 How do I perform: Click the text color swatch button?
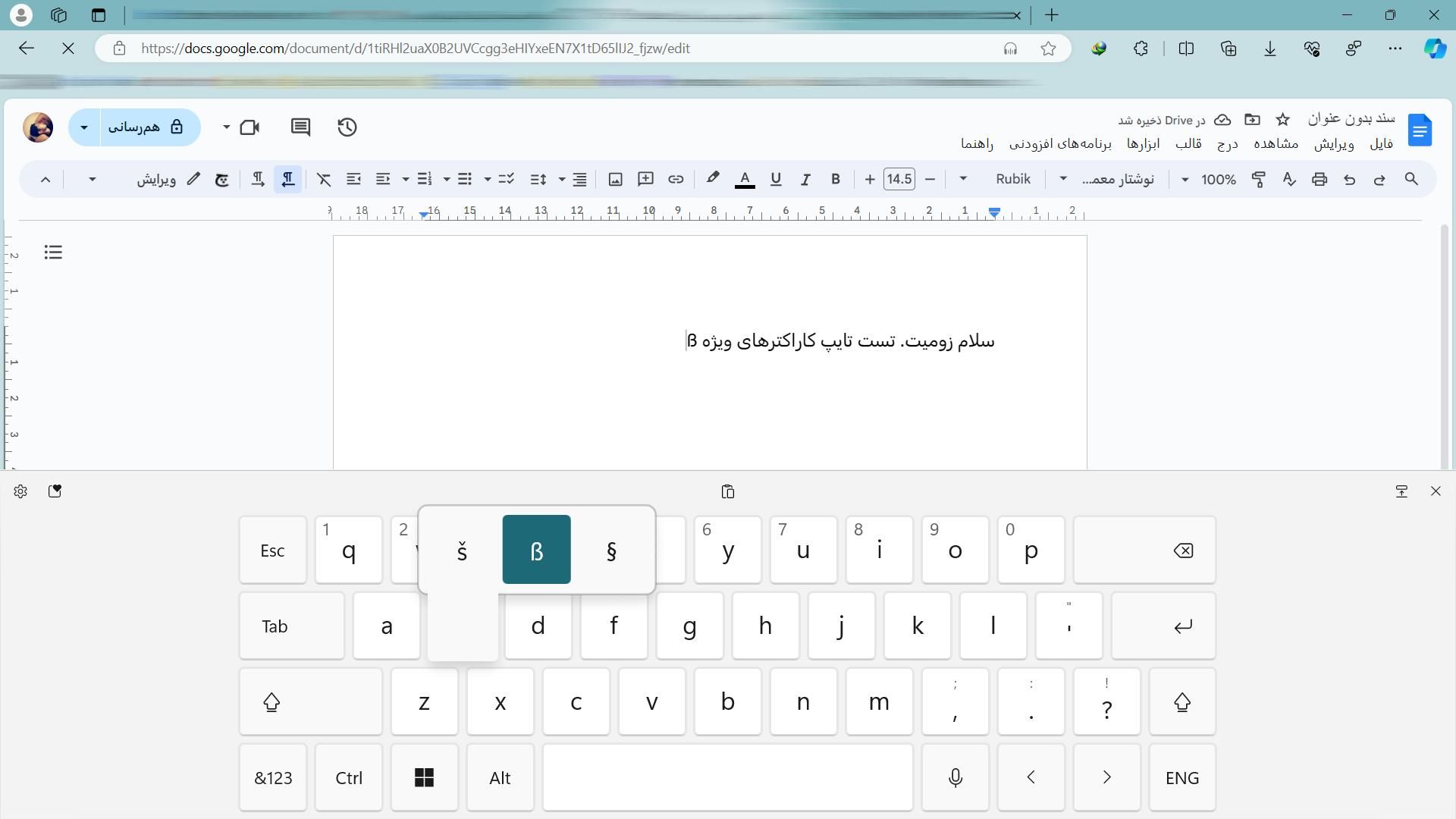point(745,180)
